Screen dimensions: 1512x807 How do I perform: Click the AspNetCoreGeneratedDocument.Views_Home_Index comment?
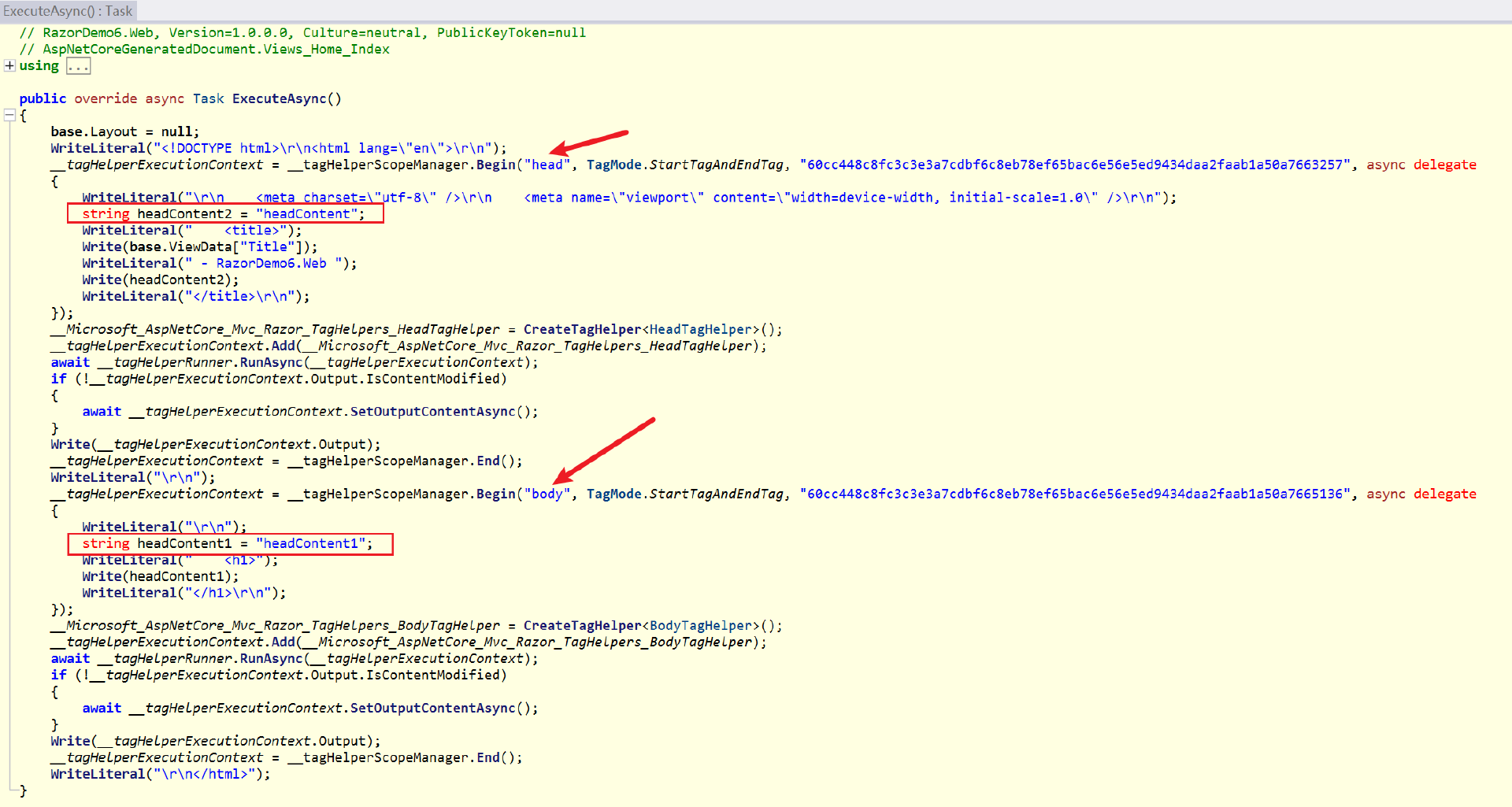pyautogui.click(x=204, y=49)
